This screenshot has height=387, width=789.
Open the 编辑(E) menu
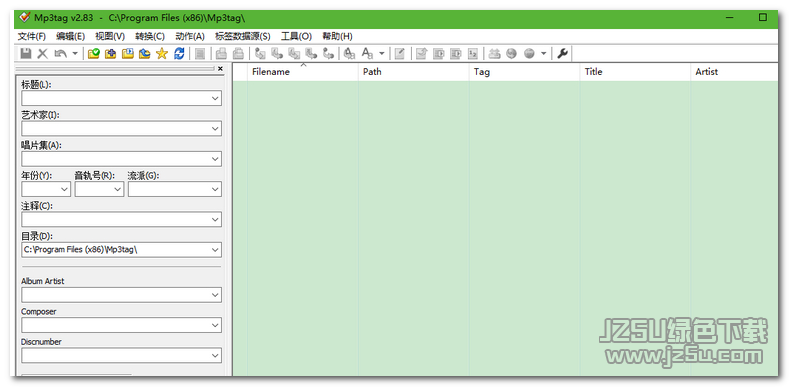point(70,36)
